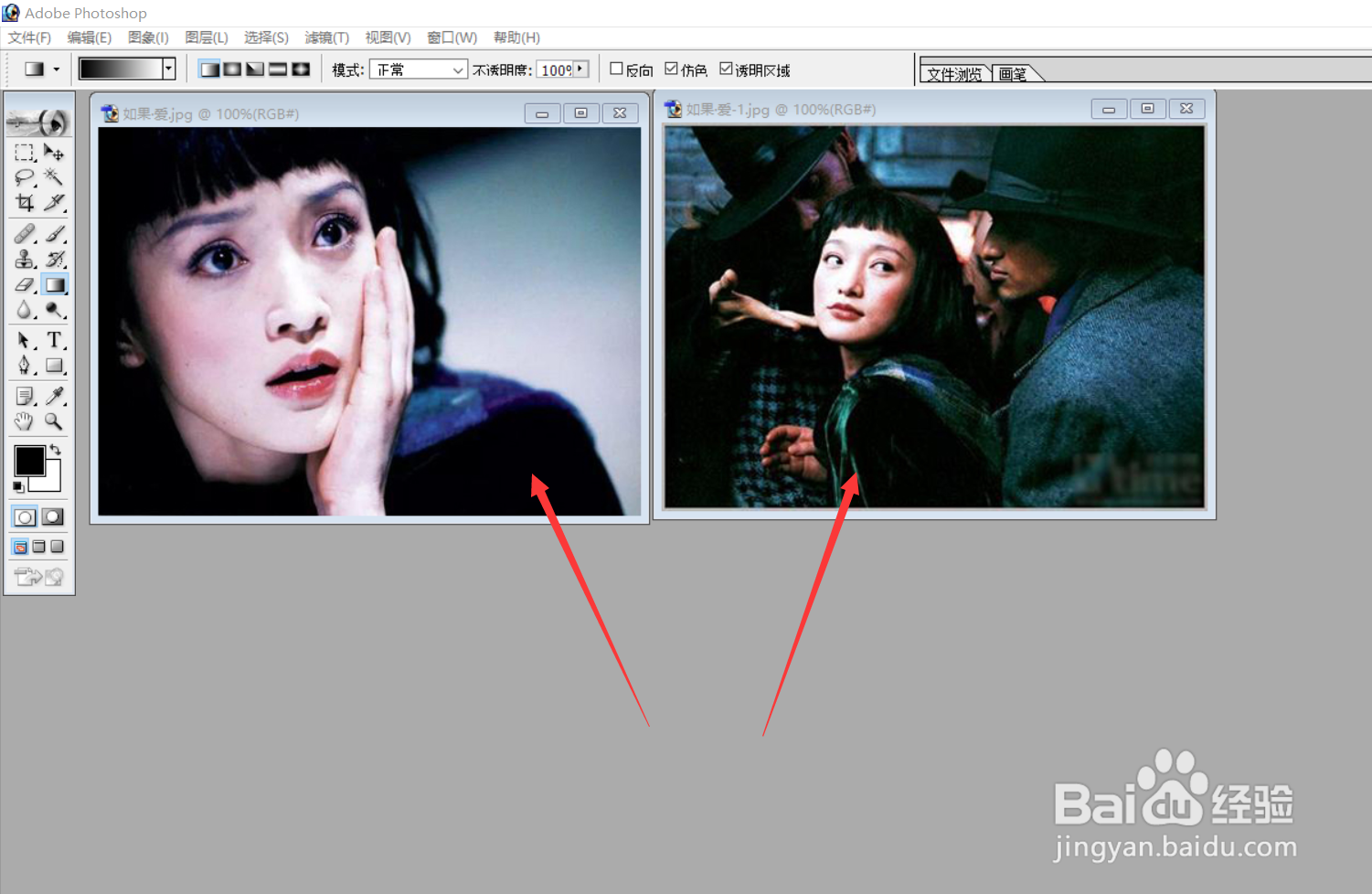Reset default foreground and background colors
The width and height of the screenshot is (1372, 894).
pyautogui.click(x=19, y=487)
